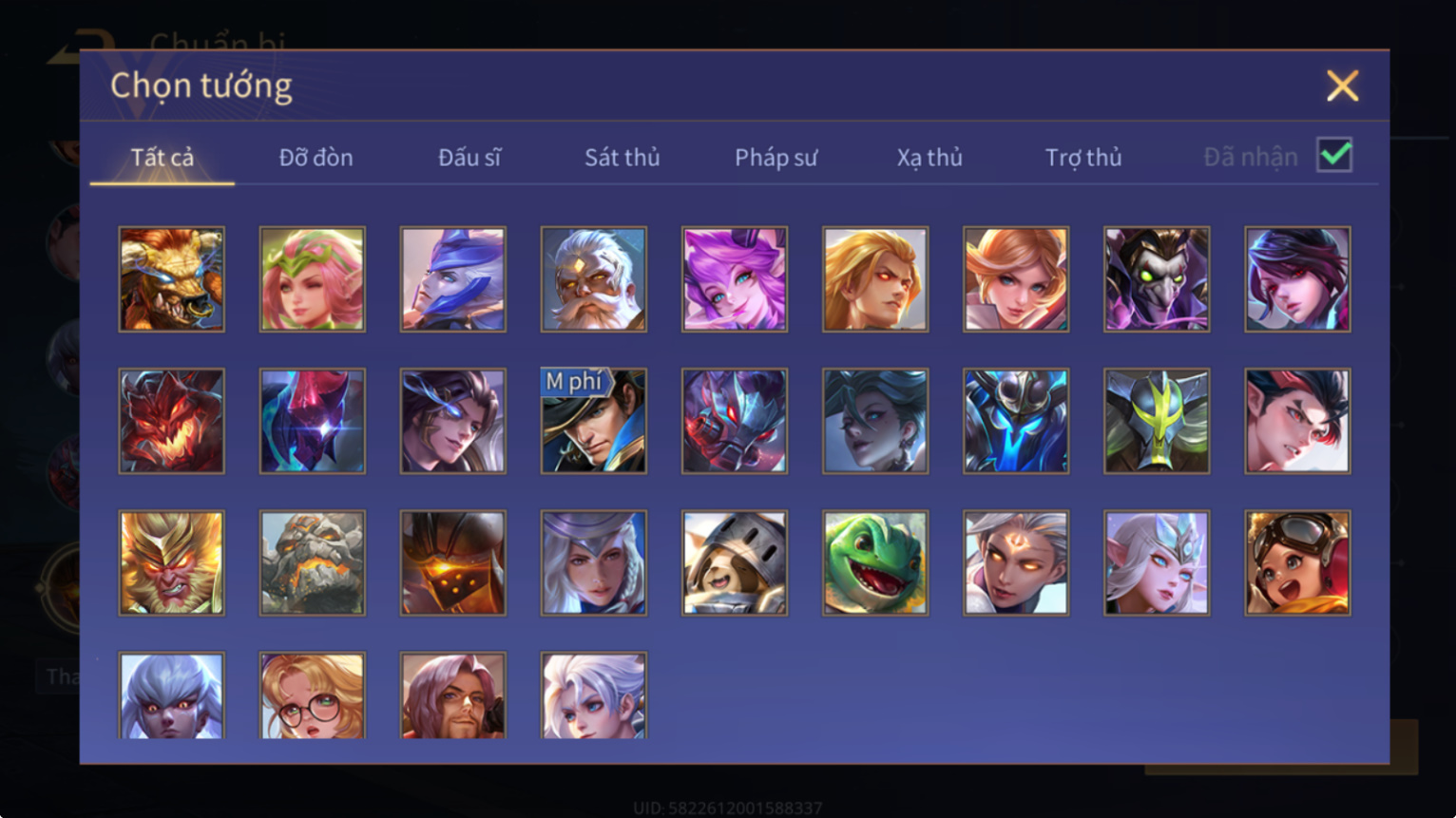Switch to the 'Đỡ đòn' tab

click(316, 158)
